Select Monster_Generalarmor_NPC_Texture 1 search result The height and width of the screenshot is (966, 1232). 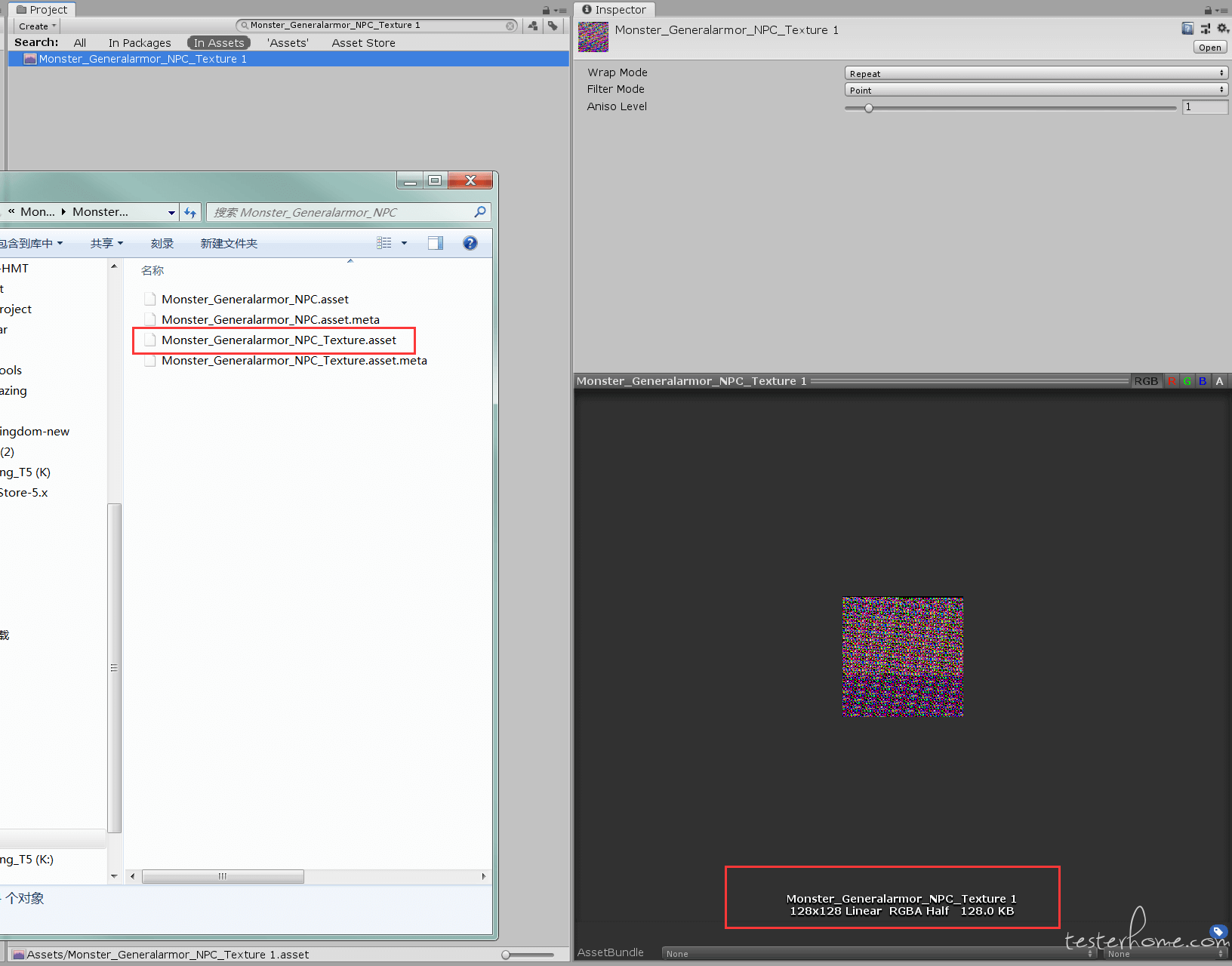click(288, 59)
